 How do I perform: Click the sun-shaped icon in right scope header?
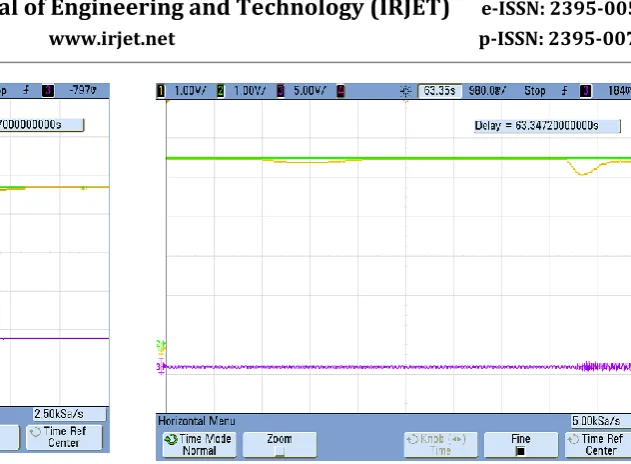coord(406,91)
